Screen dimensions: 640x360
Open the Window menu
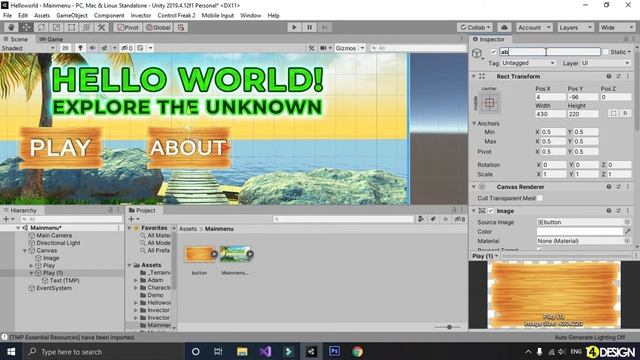(x=250, y=16)
